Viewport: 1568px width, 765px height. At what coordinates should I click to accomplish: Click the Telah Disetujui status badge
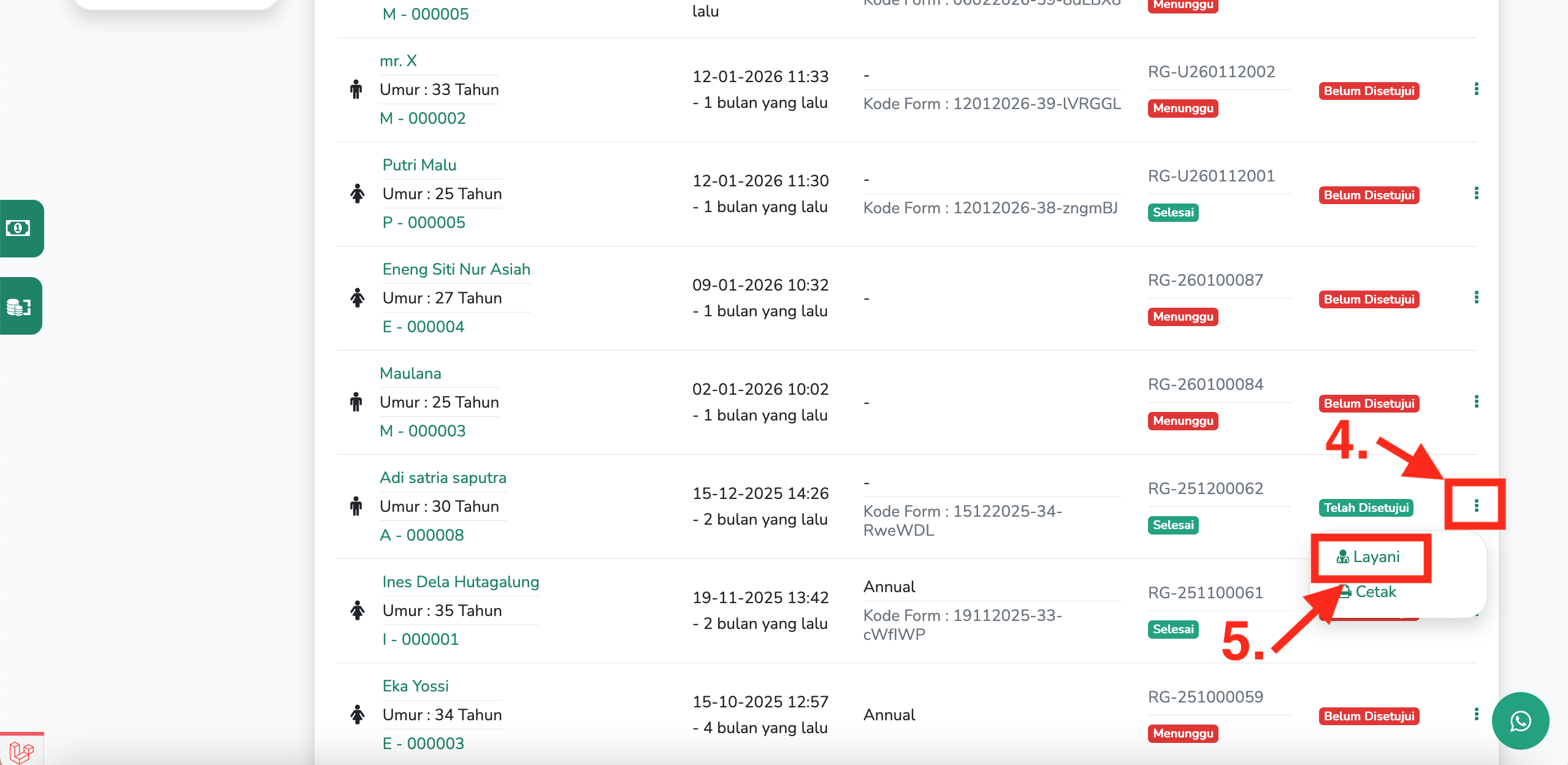tap(1366, 508)
